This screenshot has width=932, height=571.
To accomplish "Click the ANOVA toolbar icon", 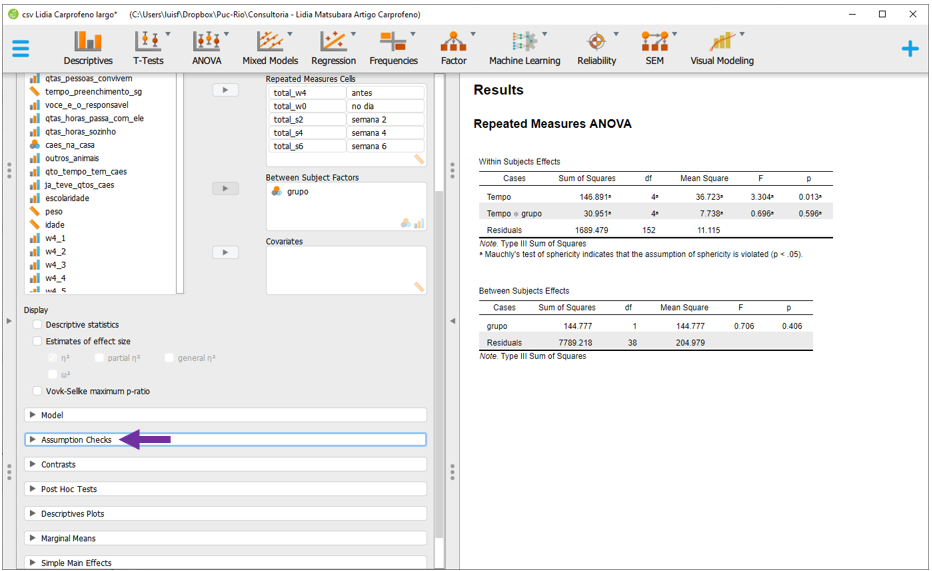I will 206,47.
